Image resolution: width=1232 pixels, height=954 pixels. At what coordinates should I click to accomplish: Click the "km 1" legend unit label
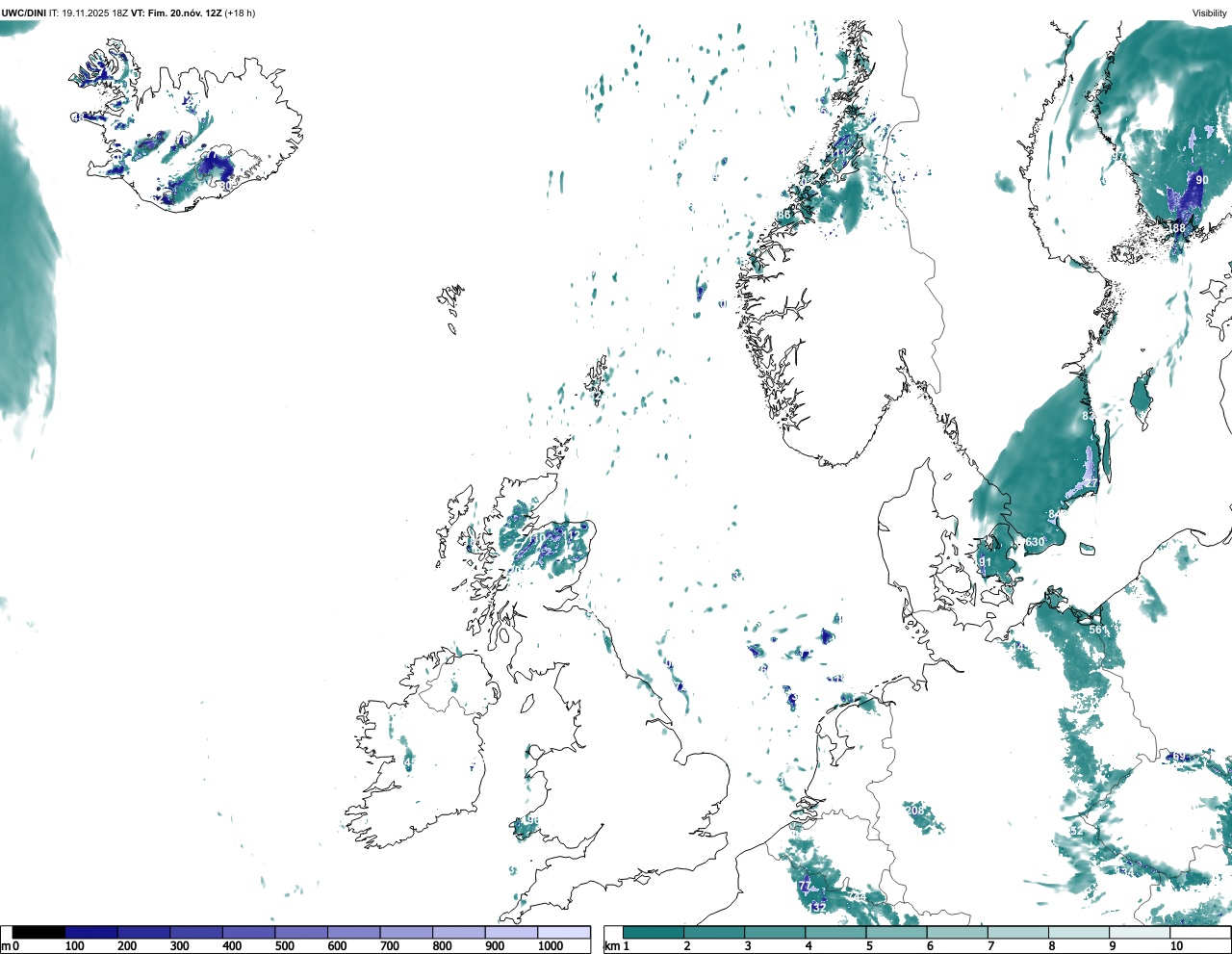617,946
